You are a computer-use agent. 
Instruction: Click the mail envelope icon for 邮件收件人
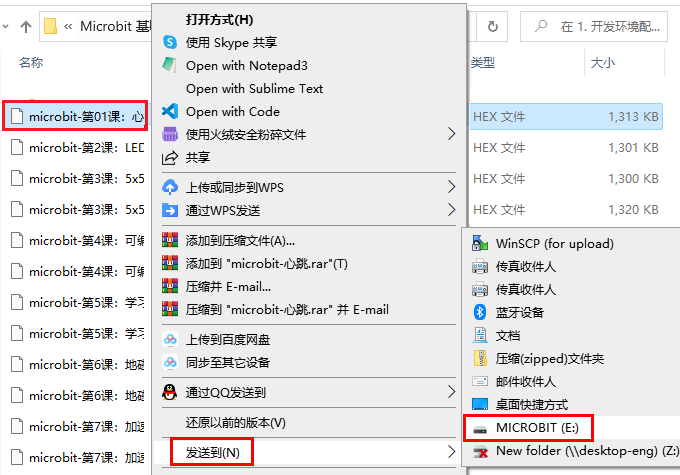(x=480, y=381)
